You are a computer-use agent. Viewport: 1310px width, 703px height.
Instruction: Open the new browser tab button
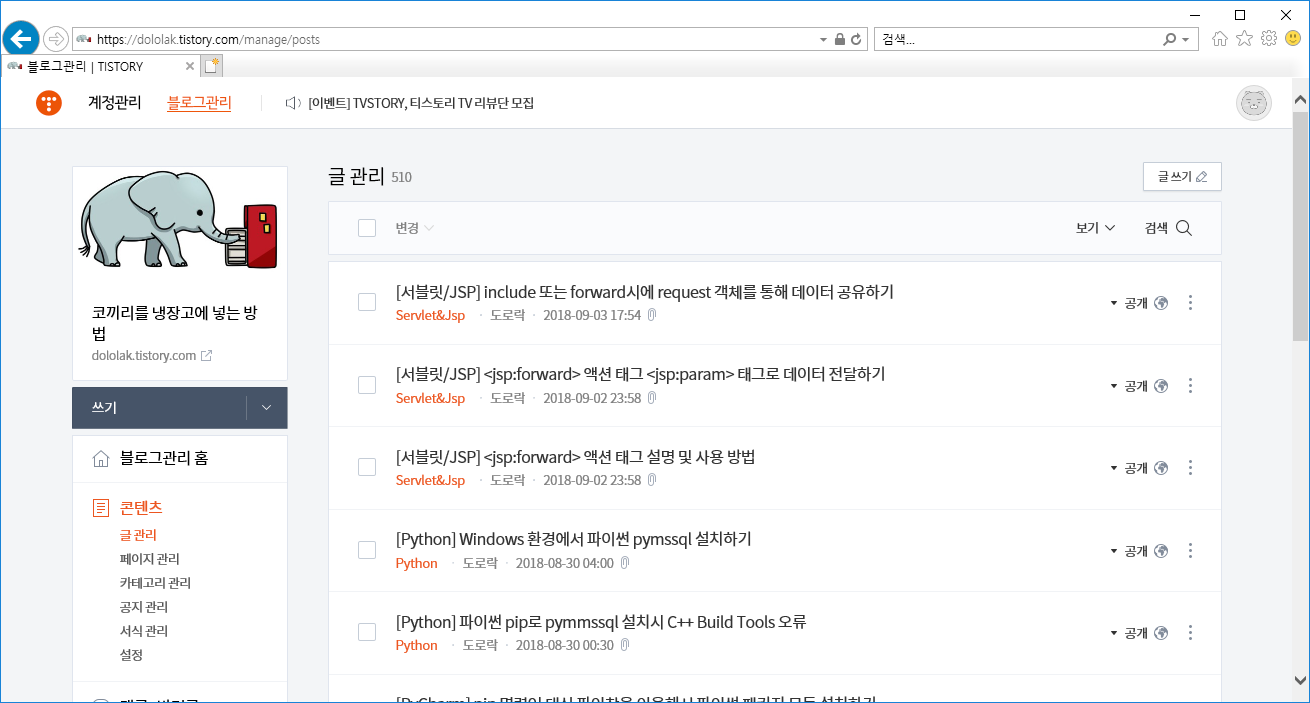212,66
